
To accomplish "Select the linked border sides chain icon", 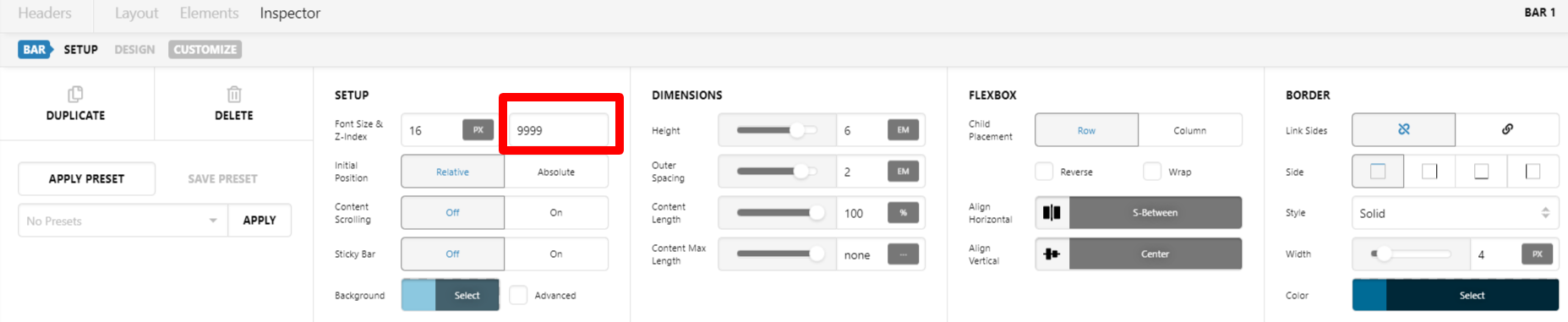I will (x=1506, y=129).
